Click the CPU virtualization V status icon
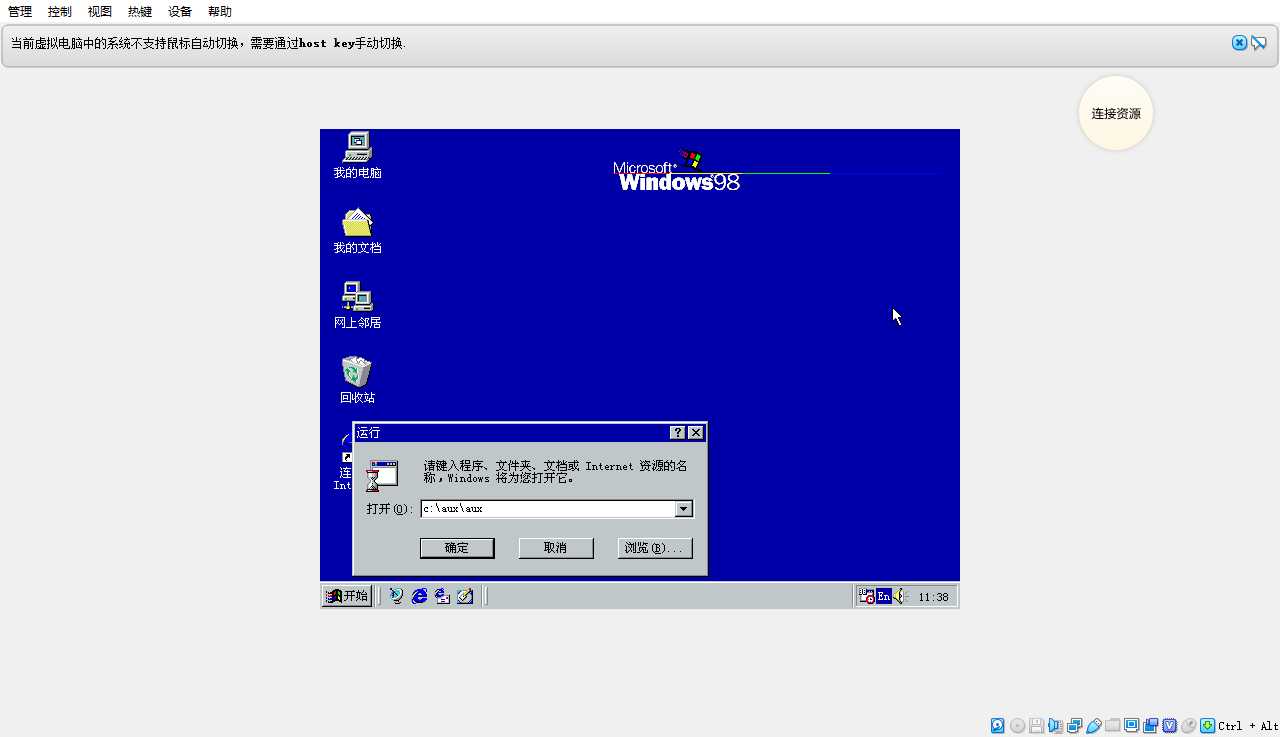Viewport: 1280px width, 737px height. [1169, 726]
